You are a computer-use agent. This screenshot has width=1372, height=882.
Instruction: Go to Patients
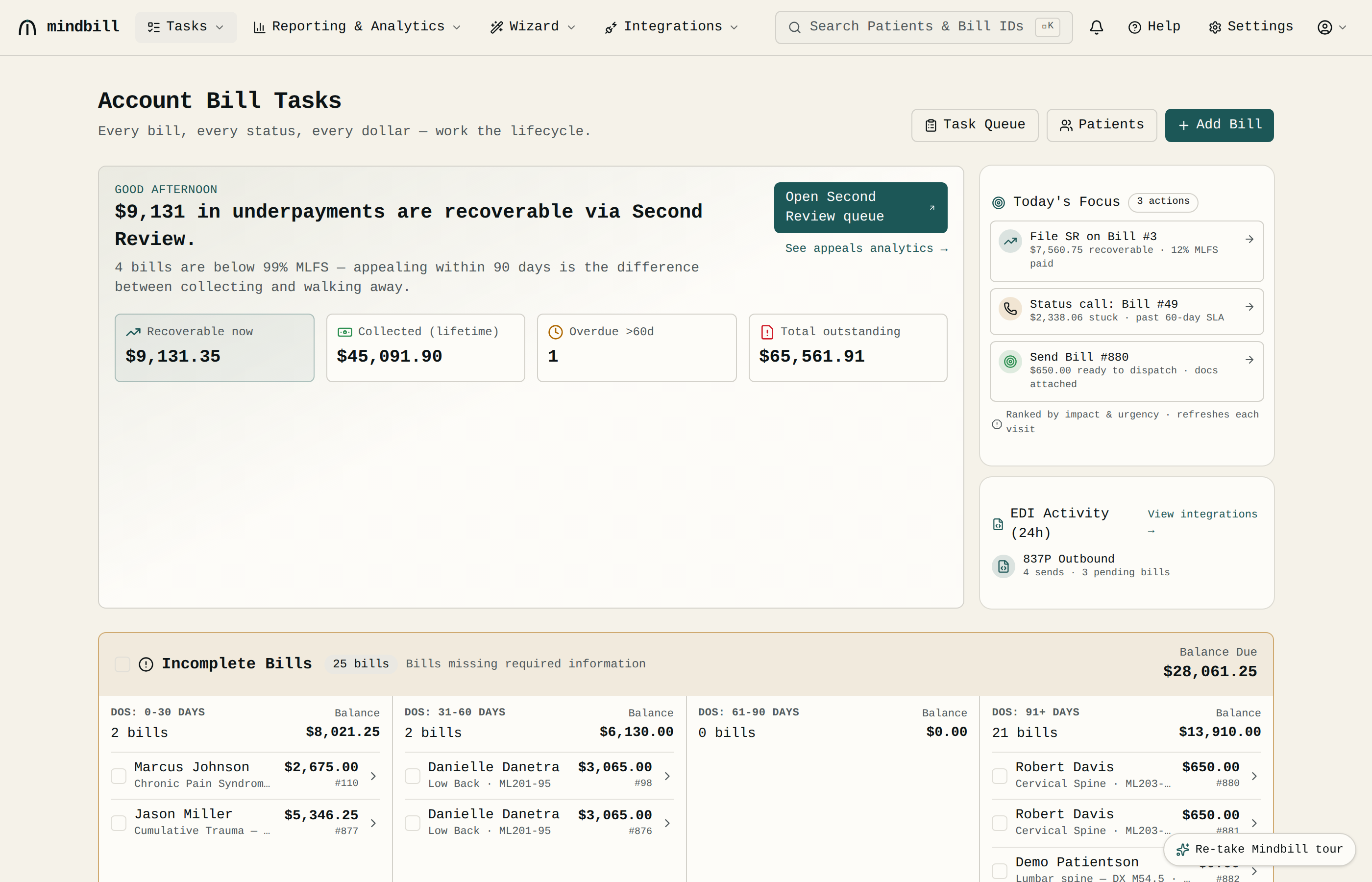(x=1101, y=125)
